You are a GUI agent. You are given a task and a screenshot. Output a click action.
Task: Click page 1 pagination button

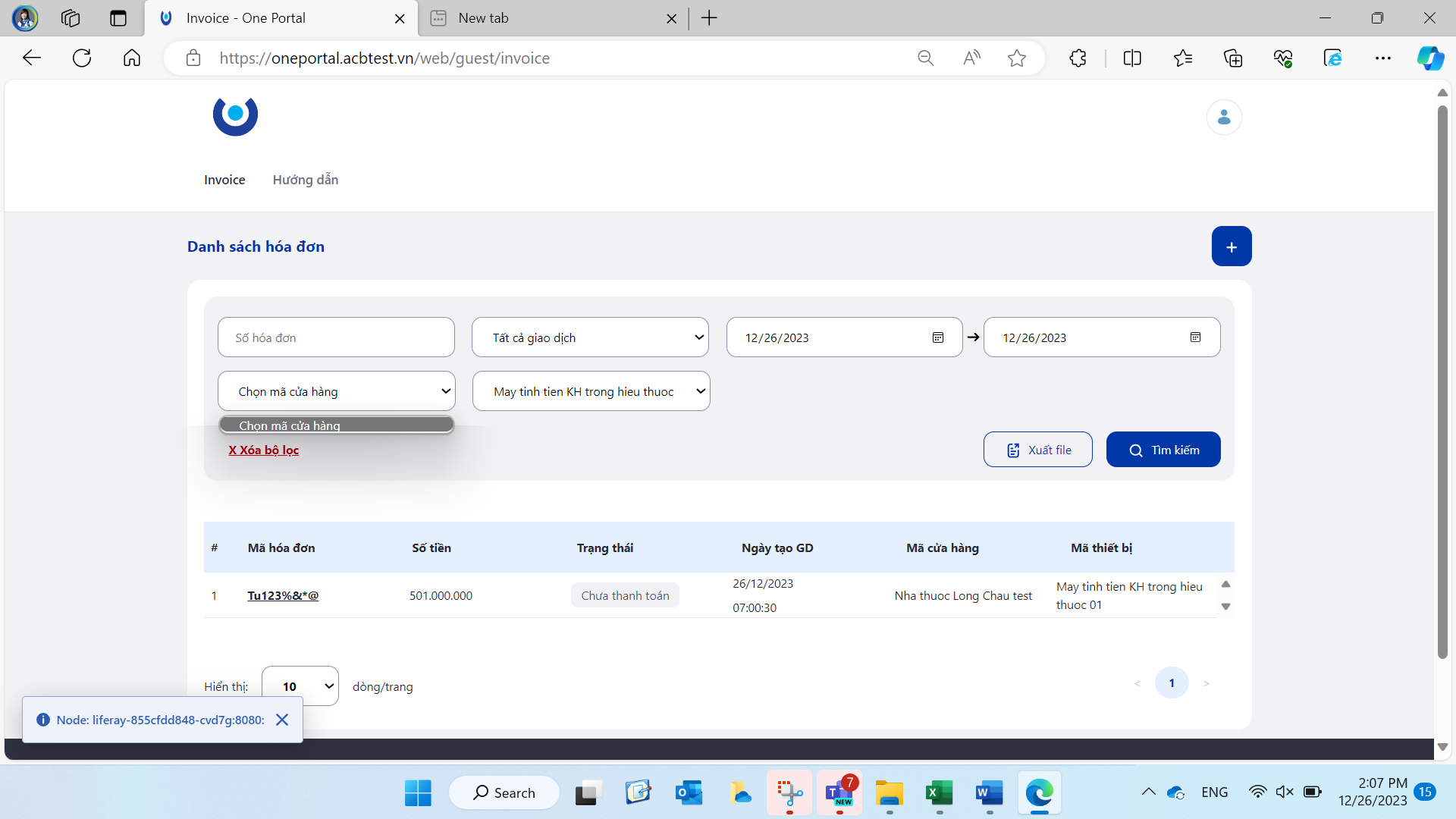(x=1172, y=683)
